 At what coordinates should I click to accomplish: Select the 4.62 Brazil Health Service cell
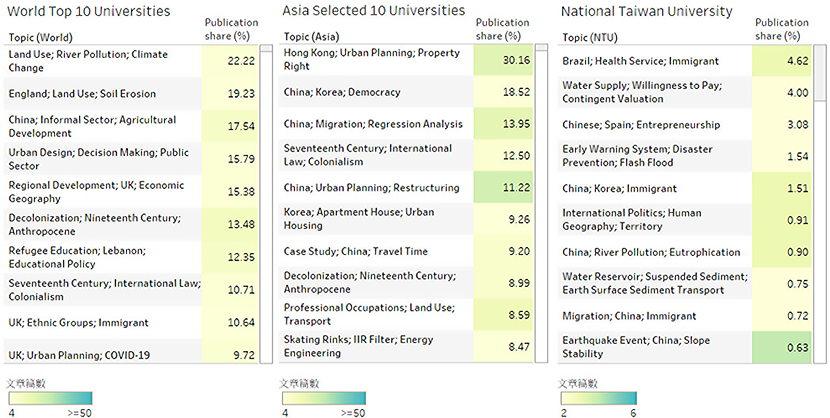[782, 61]
